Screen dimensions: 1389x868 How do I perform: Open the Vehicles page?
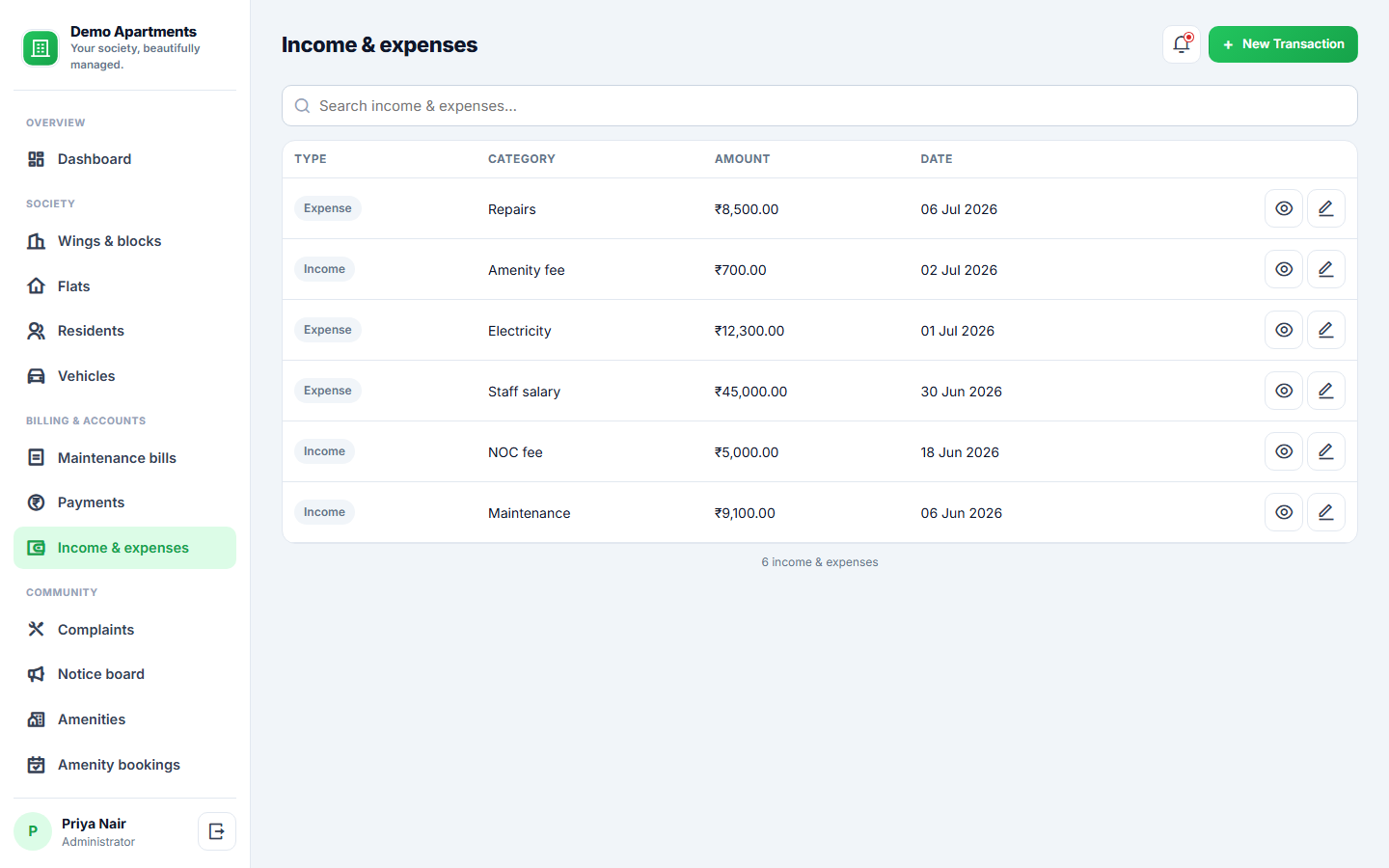click(x=124, y=376)
